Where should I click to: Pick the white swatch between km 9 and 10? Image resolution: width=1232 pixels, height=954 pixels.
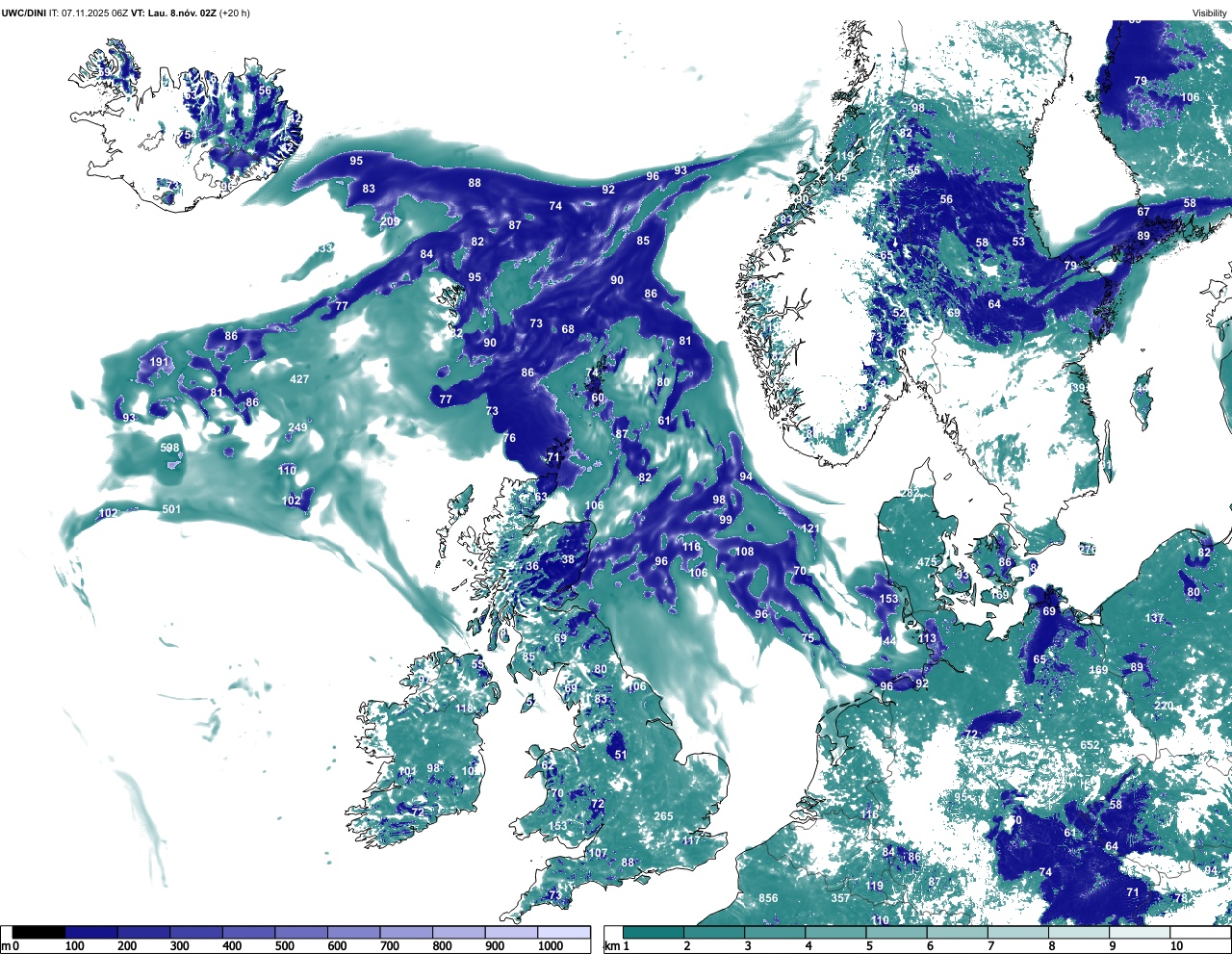click(1141, 932)
